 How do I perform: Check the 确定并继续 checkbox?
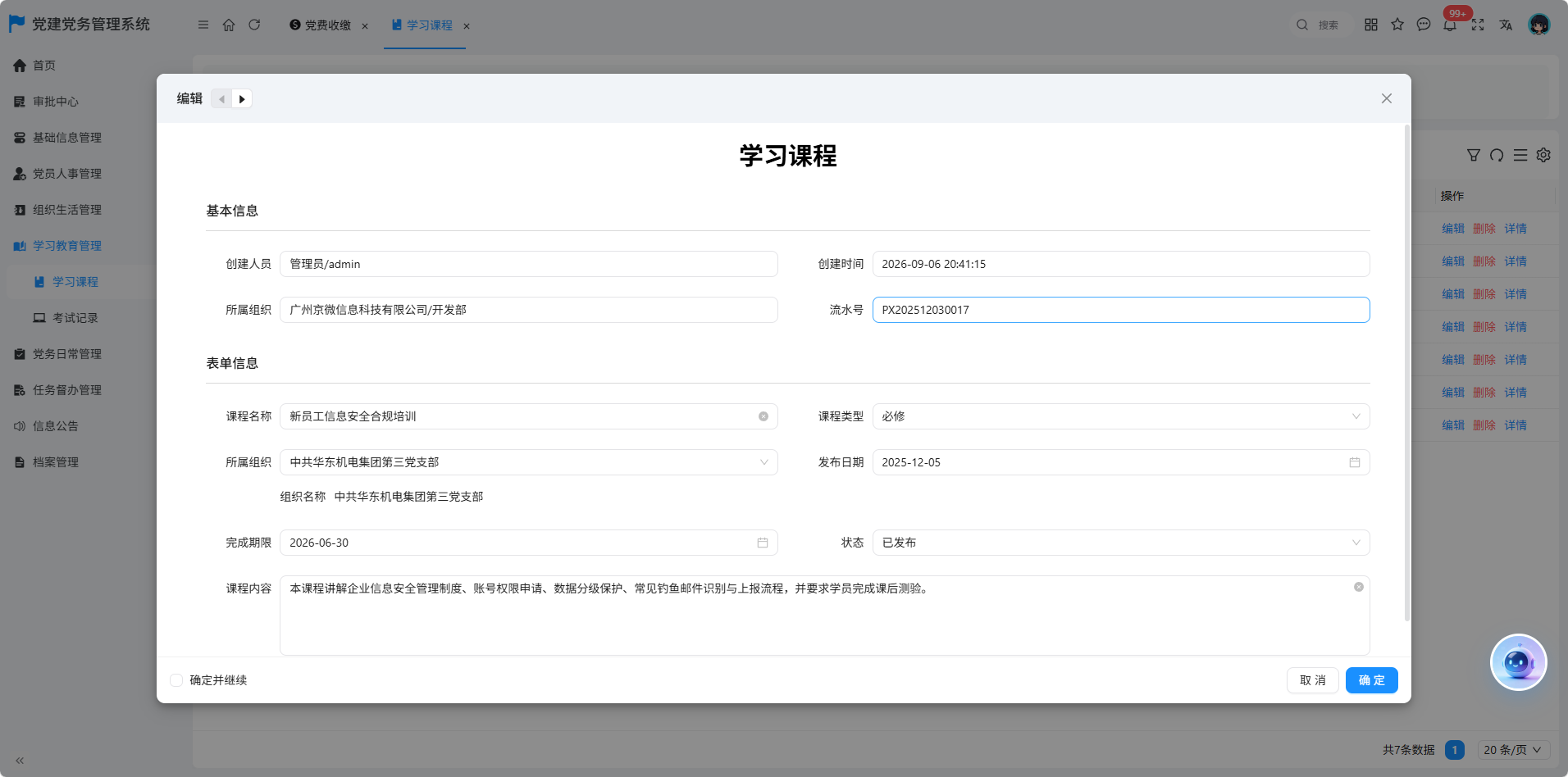click(x=176, y=680)
